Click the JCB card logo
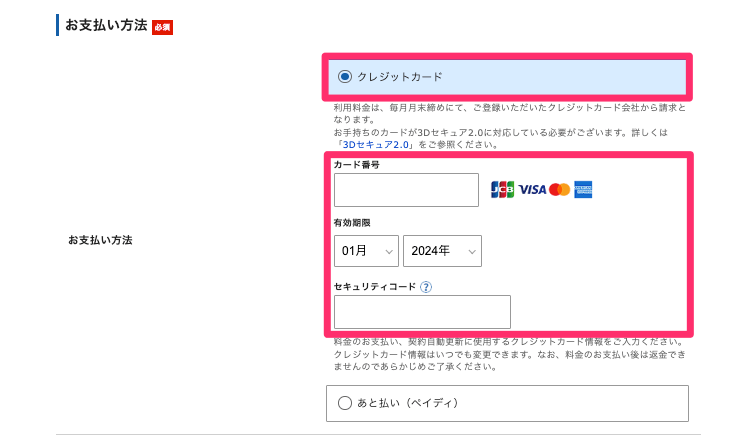This screenshot has width=745, height=446. [x=503, y=190]
